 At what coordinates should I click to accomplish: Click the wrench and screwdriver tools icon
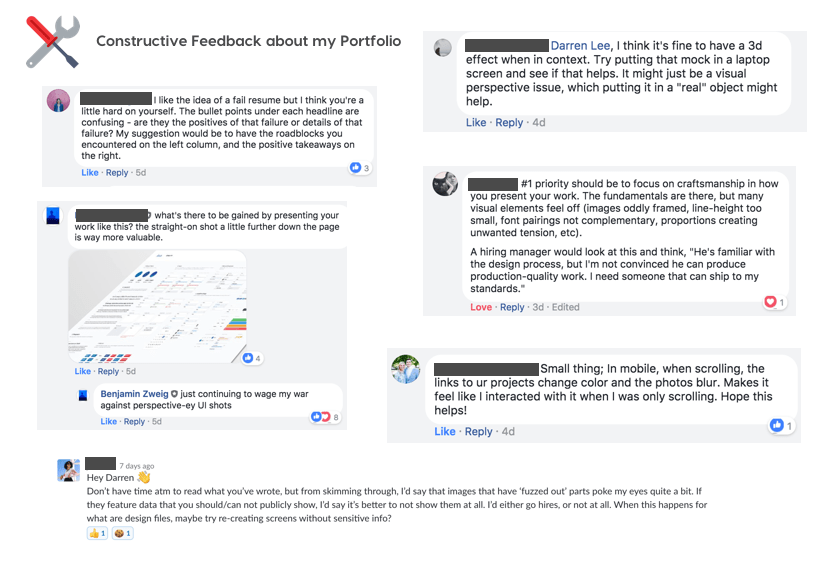(52, 42)
